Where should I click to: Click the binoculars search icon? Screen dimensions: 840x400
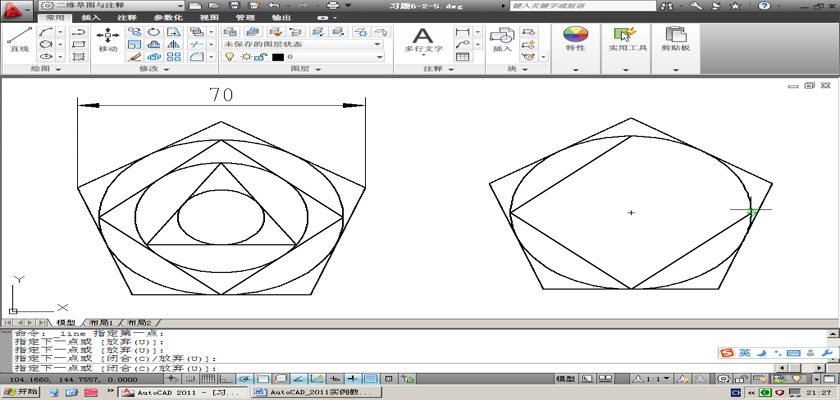(668, 5)
